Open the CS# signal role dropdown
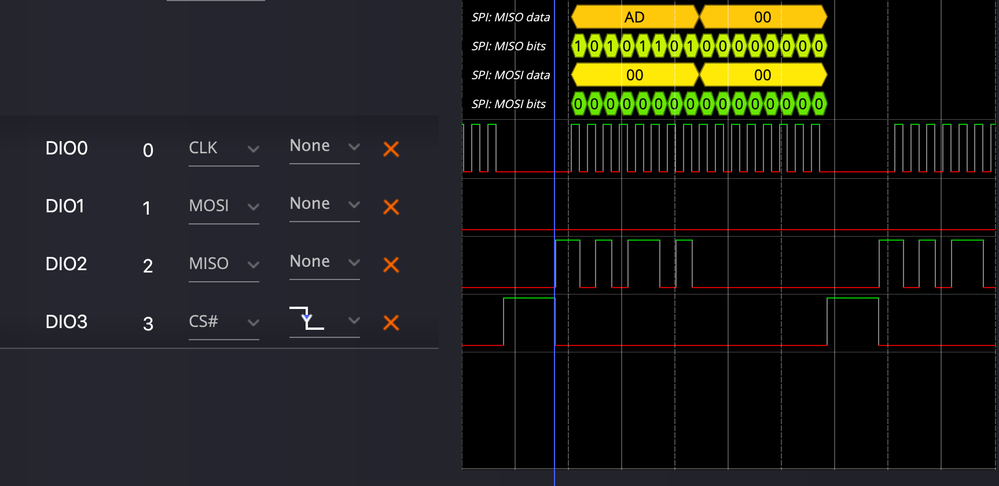 click(x=224, y=322)
